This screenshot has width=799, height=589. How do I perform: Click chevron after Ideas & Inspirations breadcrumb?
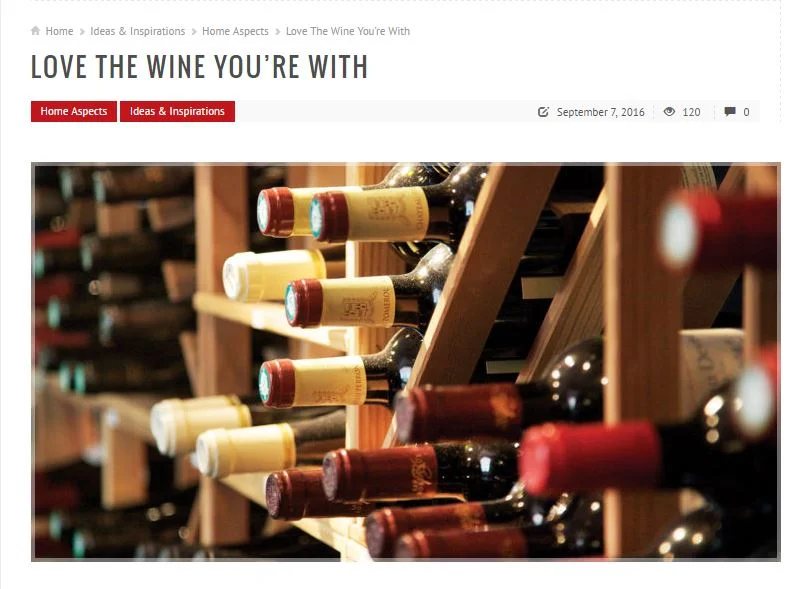[x=194, y=32]
